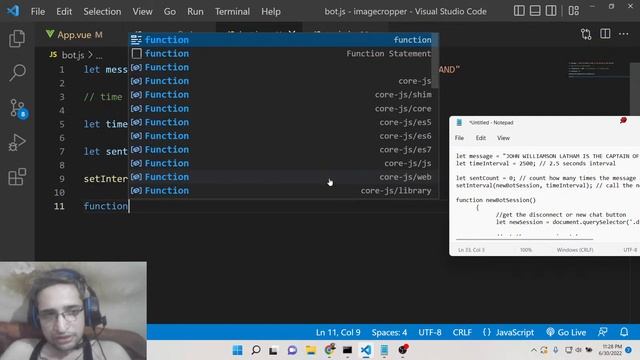Place cursor after function on line 11
Screen dimensions: 640x360
[129, 206]
